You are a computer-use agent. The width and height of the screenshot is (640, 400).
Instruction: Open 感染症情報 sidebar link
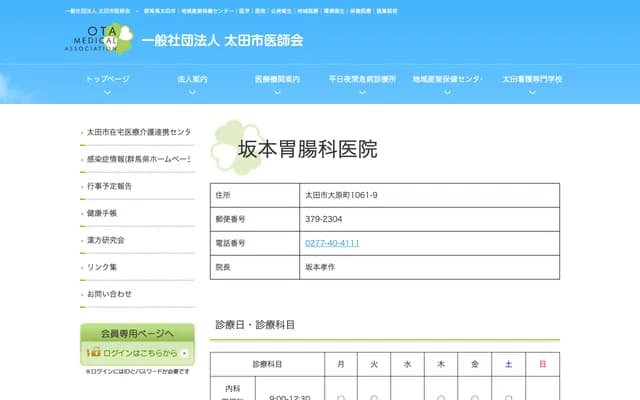(138, 159)
